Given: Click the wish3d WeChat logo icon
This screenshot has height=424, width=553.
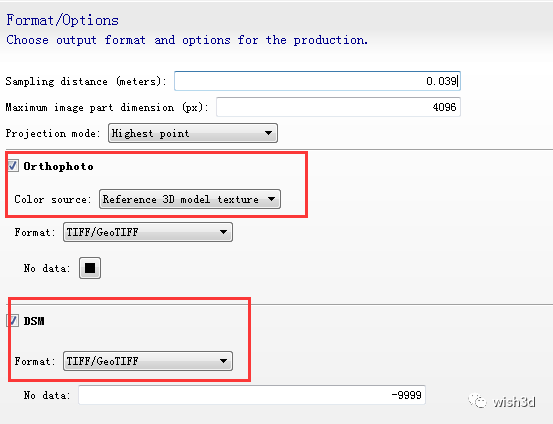Looking at the screenshot, I should pyautogui.click(x=477, y=401).
